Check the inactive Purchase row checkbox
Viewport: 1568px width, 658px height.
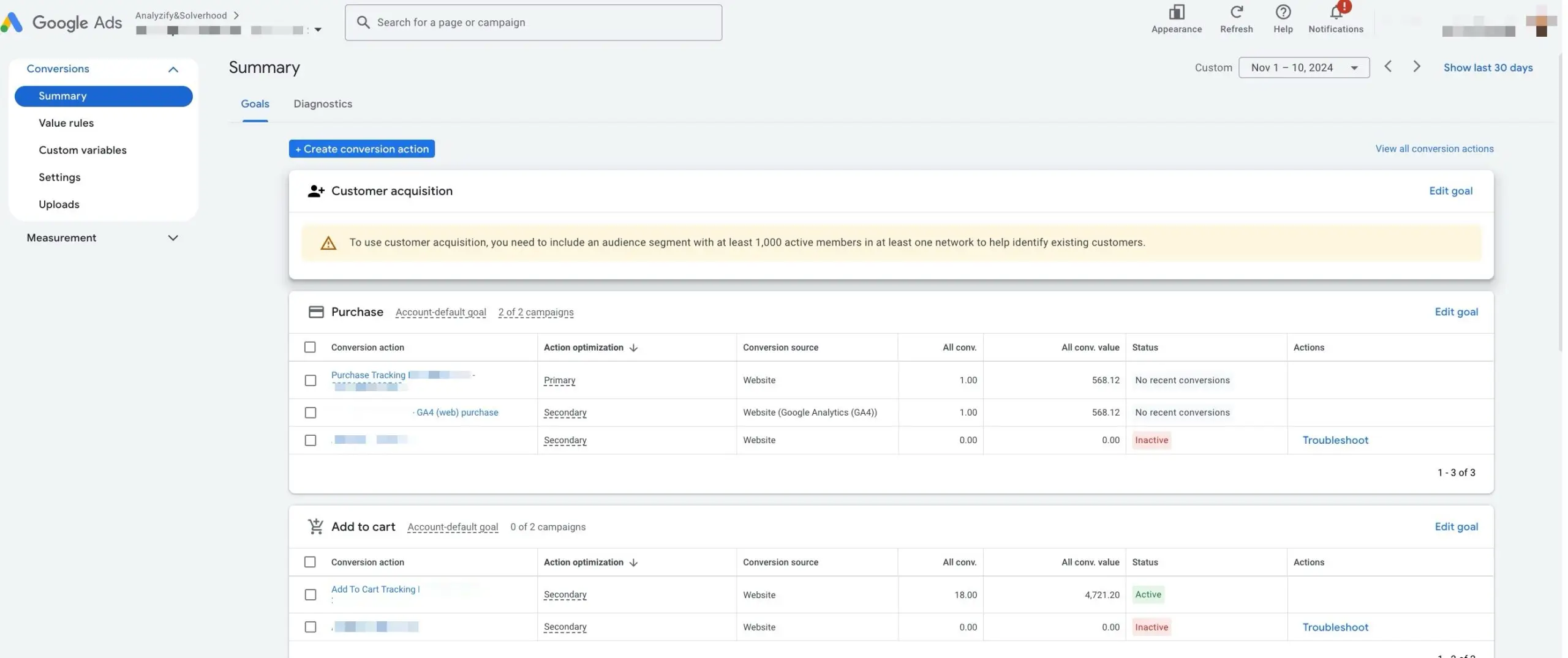(x=310, y=440)
